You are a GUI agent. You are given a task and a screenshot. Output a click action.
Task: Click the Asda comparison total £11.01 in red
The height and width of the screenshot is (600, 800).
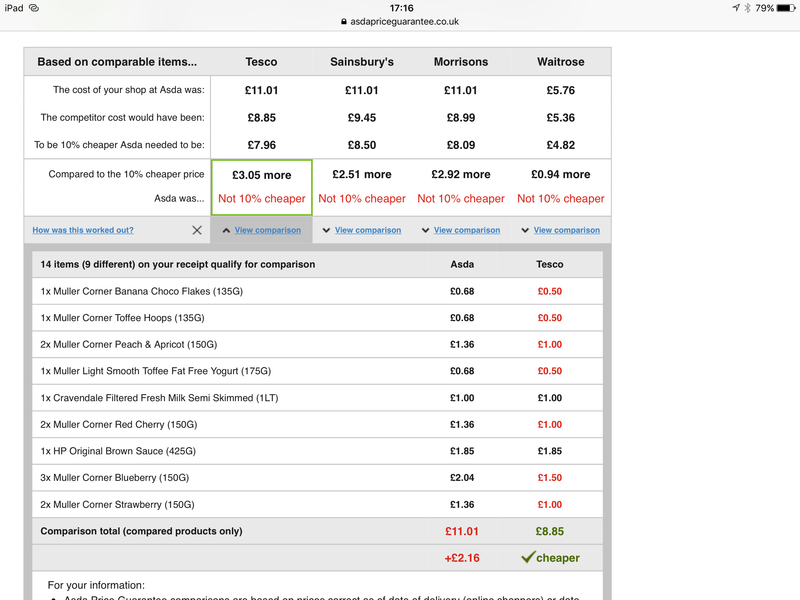coord(462,531)
